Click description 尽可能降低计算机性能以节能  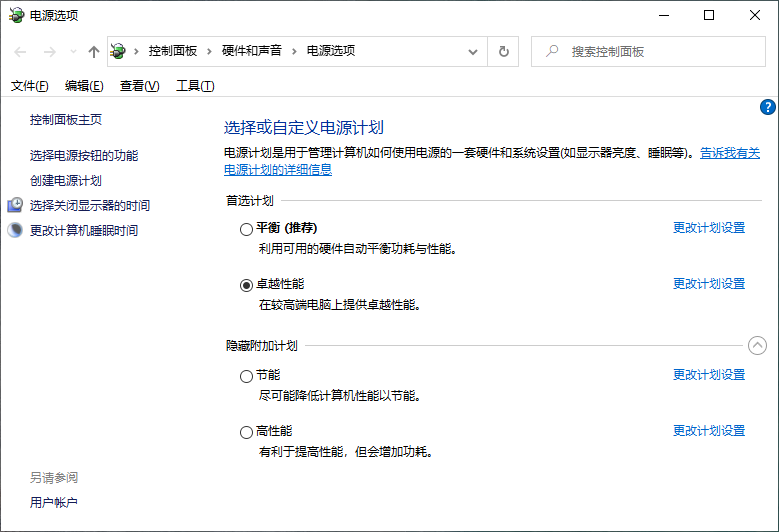[x=340, y=396]
